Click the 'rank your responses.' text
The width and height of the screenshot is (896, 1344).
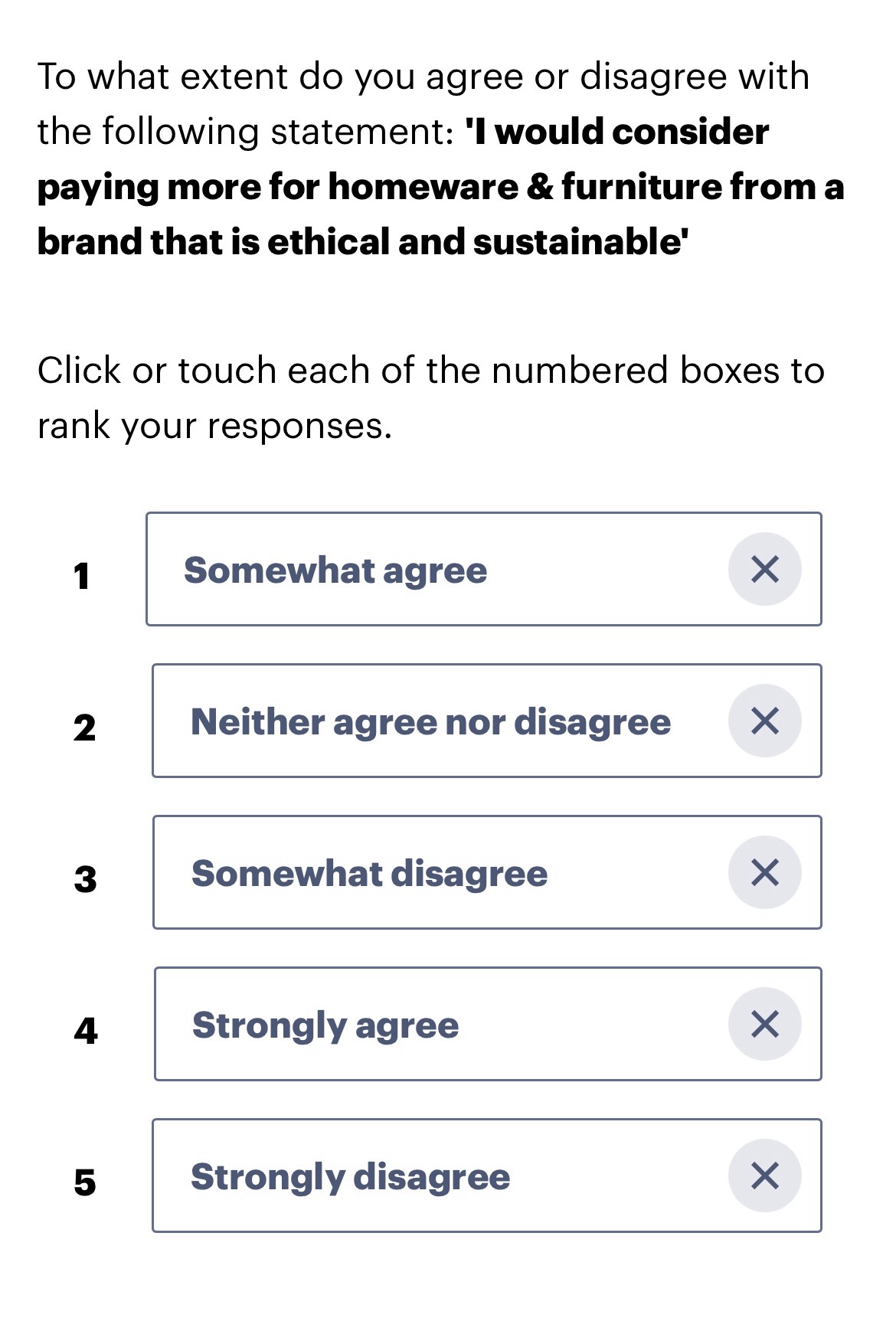(x=214, y=426)
